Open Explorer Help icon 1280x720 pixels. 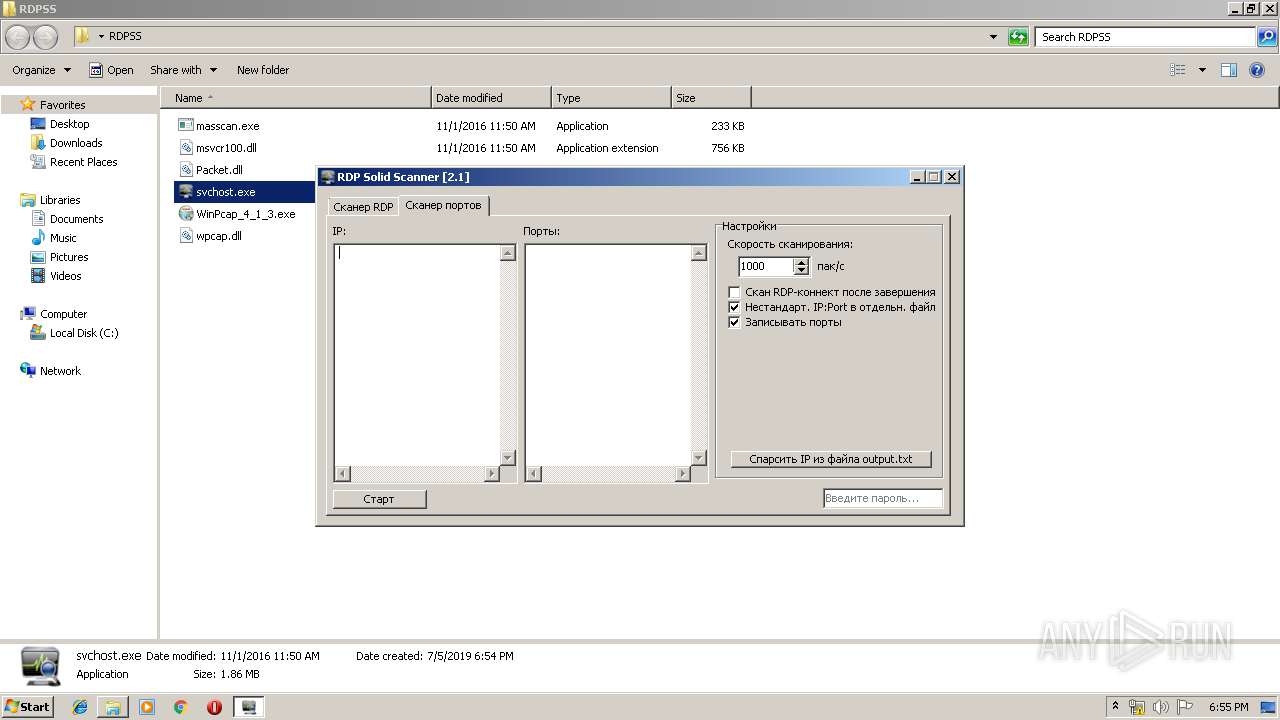(x=1258, y=70)
